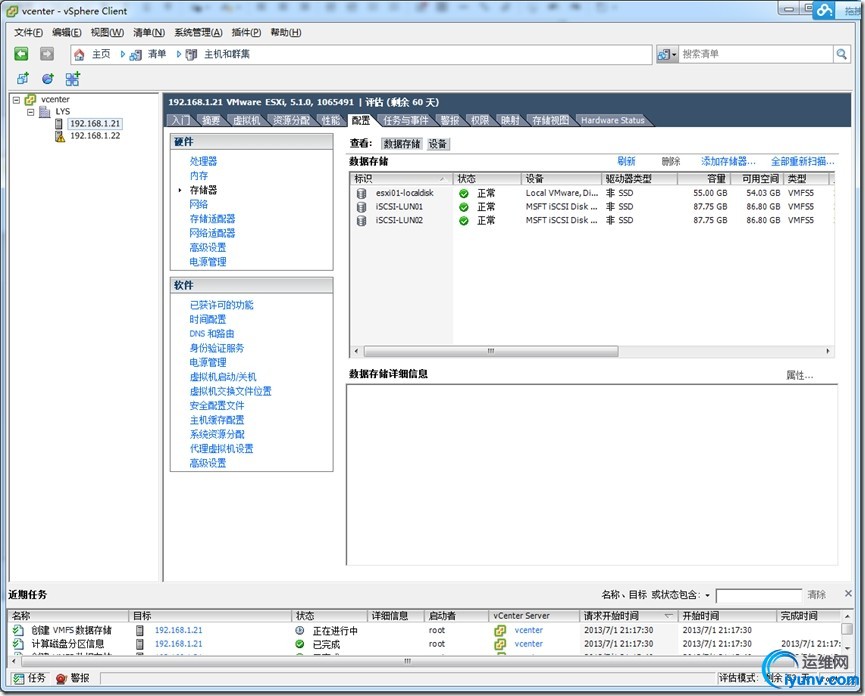865x696 pixels.
Task: Switch to the Storage Views tab
Action: click(x=550, y=120)
